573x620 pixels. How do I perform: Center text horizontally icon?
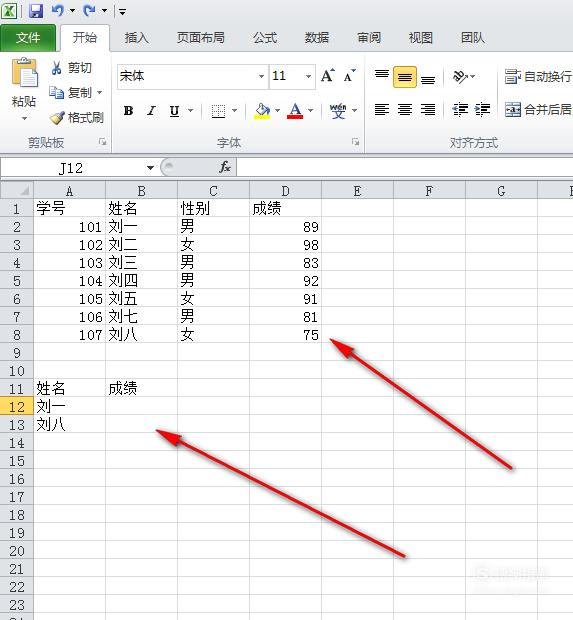click(x=405, y=109)
